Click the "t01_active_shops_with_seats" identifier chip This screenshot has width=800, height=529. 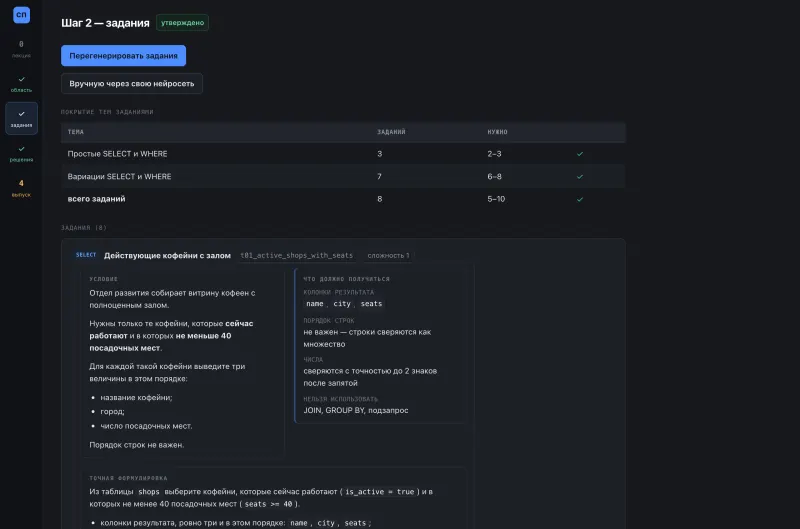click(296, 256)
